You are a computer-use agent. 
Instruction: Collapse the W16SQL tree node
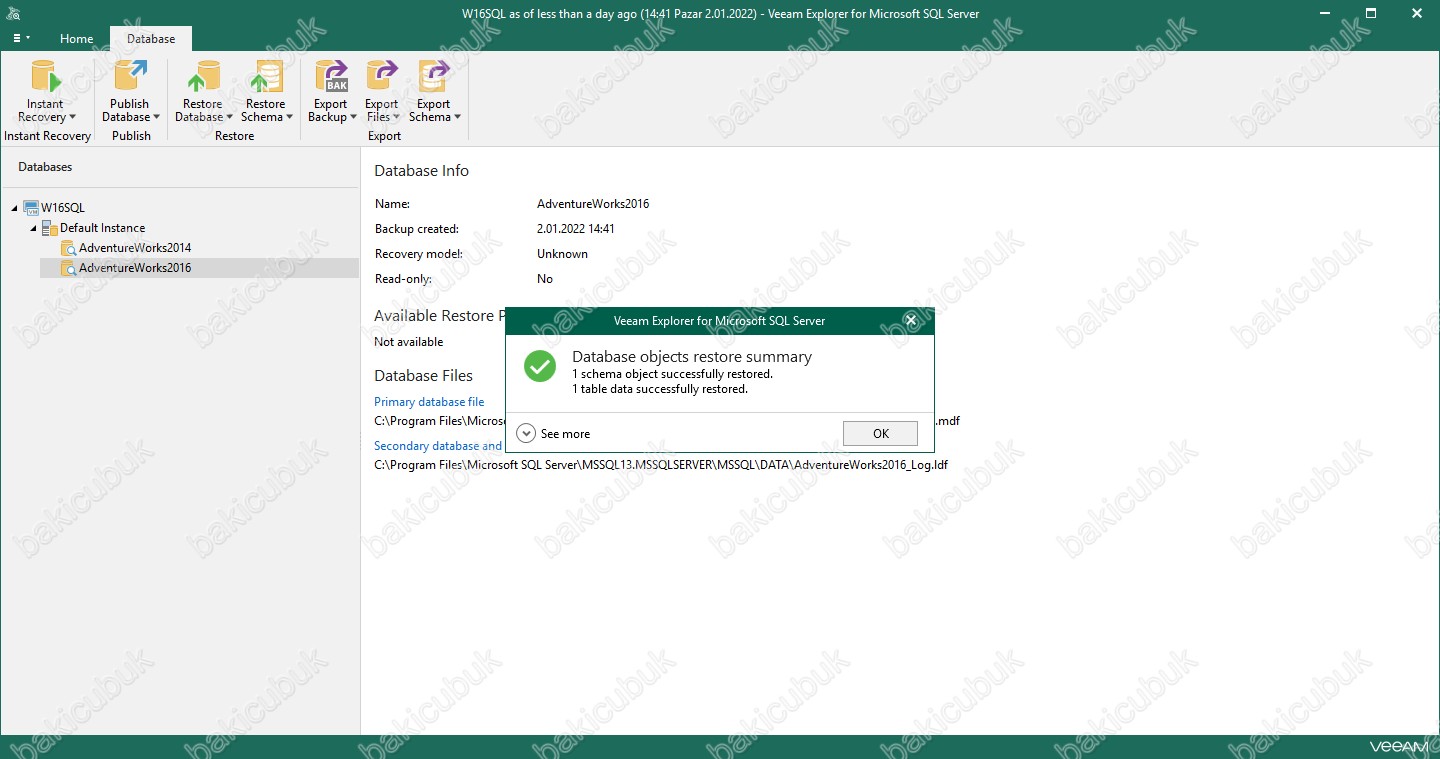click(x=15, y=208)
